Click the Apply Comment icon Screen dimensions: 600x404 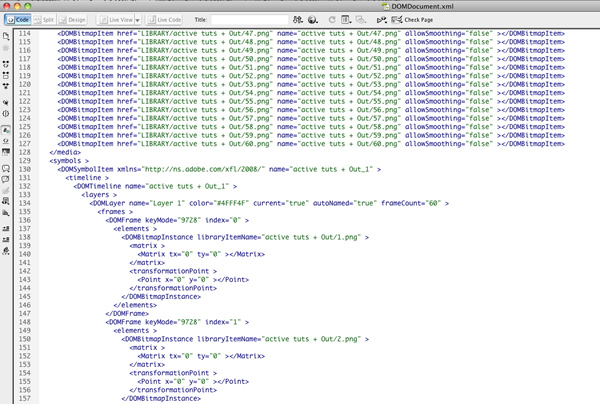point(6,168)
